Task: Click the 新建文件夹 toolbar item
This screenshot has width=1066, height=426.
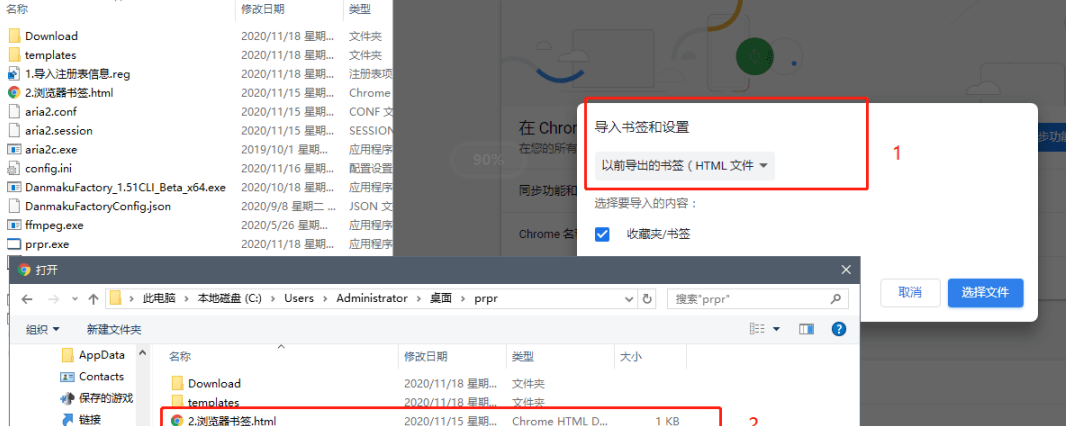Action: point(114,329)
